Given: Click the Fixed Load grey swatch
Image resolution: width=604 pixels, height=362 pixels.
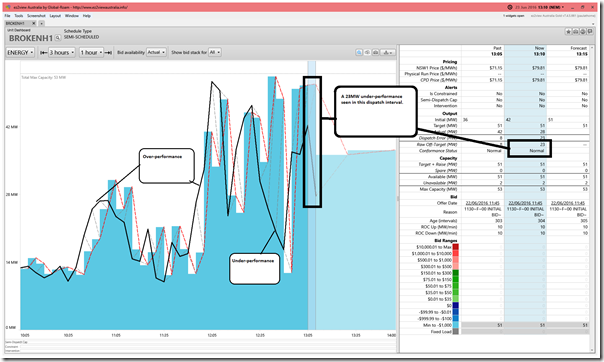Looking at the screenshot, I should [x=456, y=332].
